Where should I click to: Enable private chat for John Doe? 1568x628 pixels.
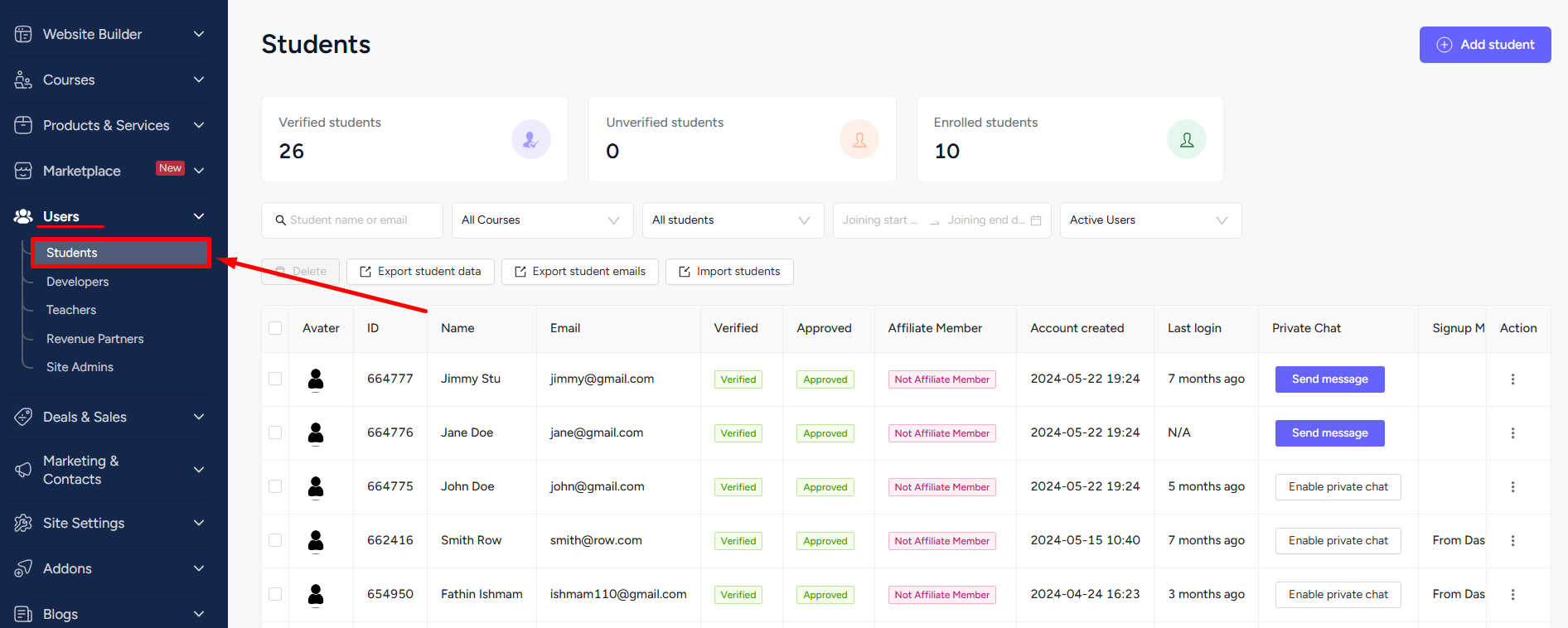[x=1338, y=487]
